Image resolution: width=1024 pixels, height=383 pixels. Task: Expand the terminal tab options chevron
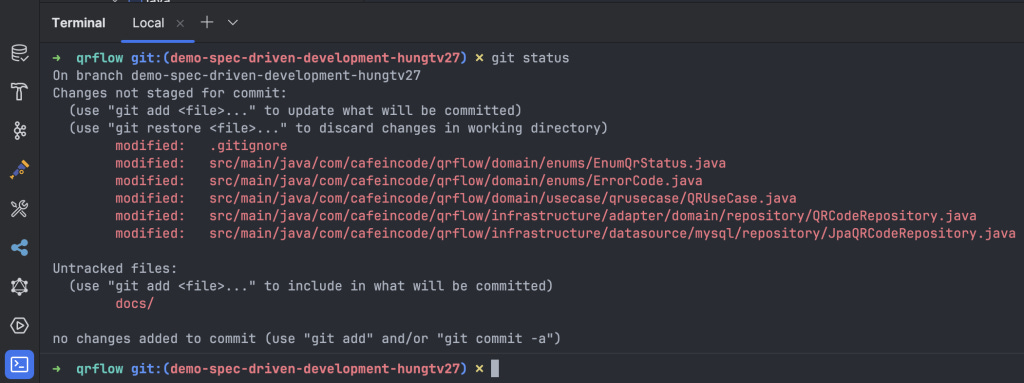coord(232,23)
